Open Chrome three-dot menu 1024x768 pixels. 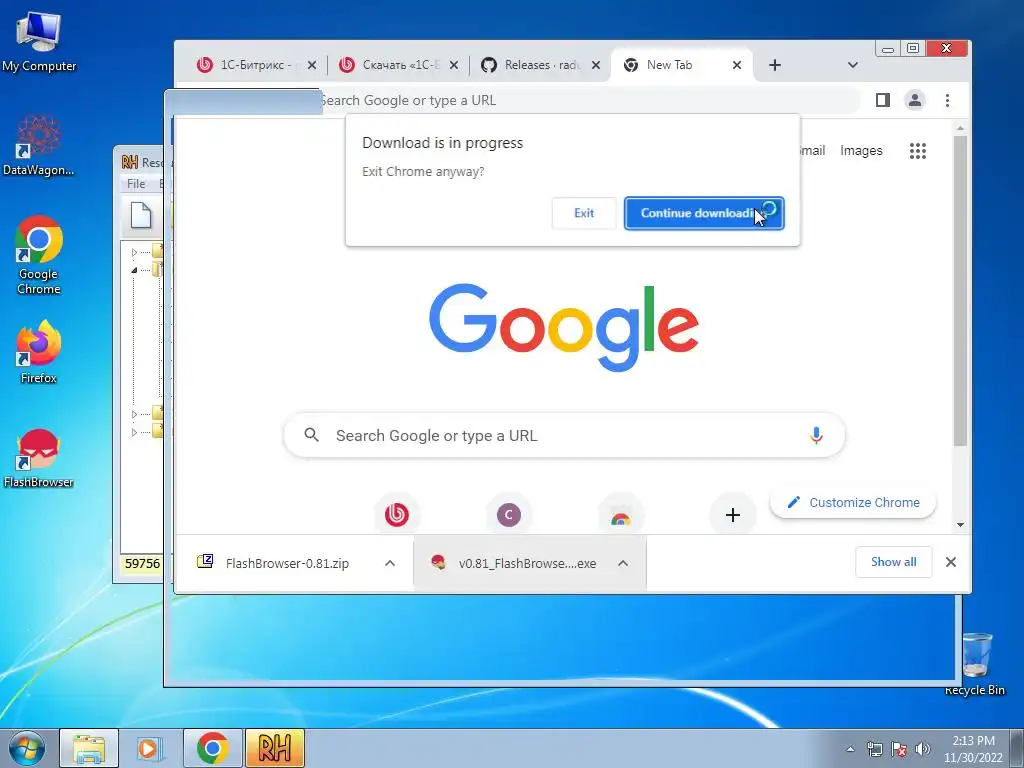click(x=947, y=100)
